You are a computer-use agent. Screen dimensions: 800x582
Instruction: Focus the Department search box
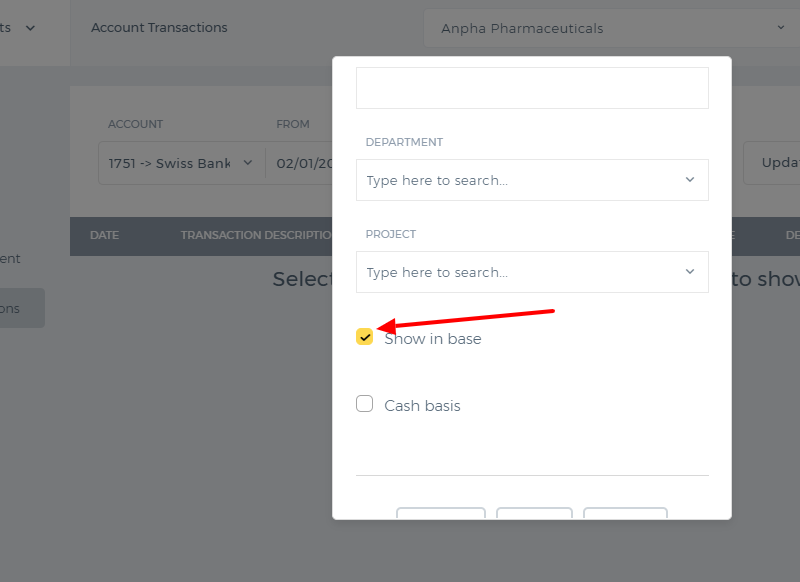532,180
